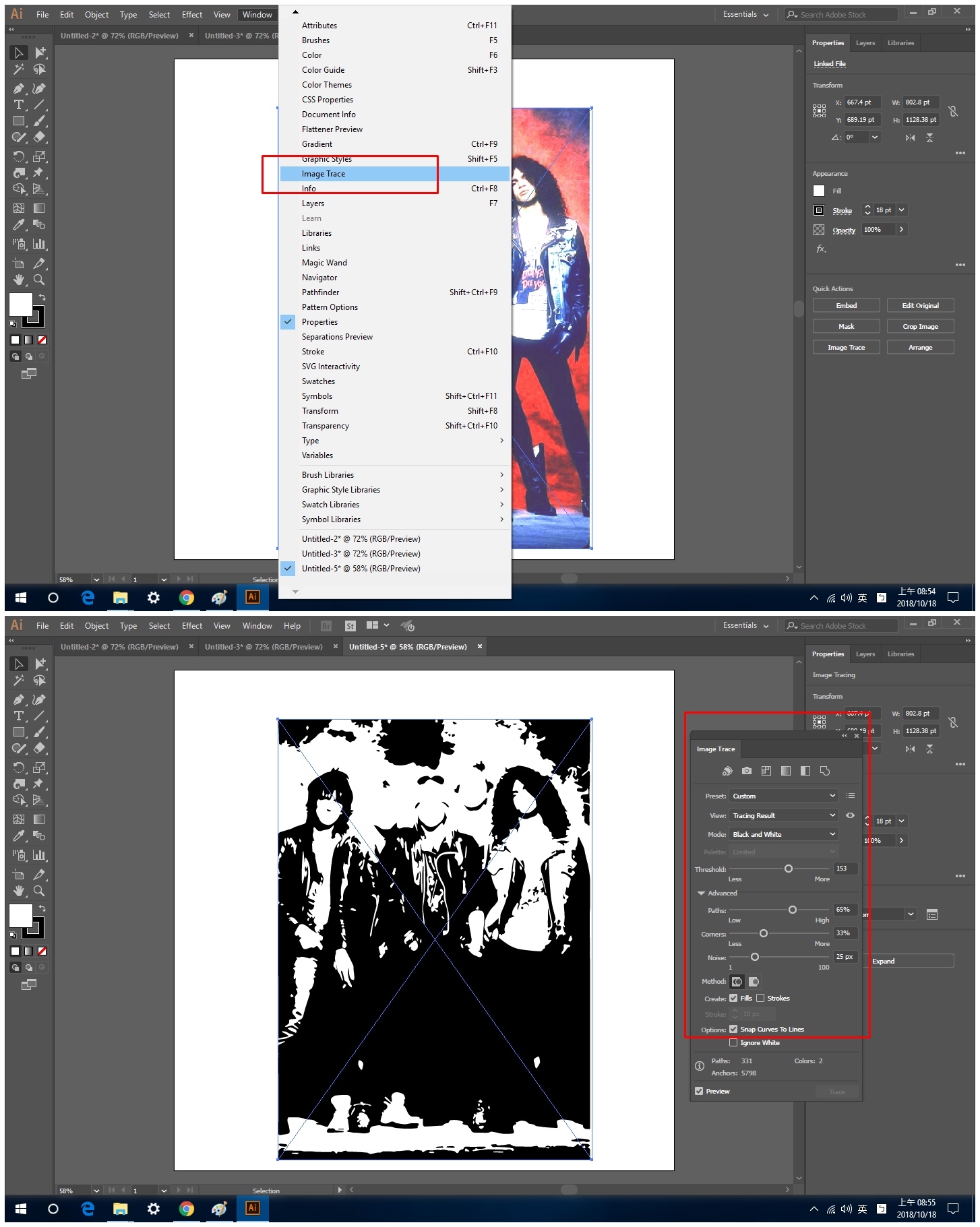Select the Pen tool in the lower window
Screen dimensions: 980x1227
point(19,699)
